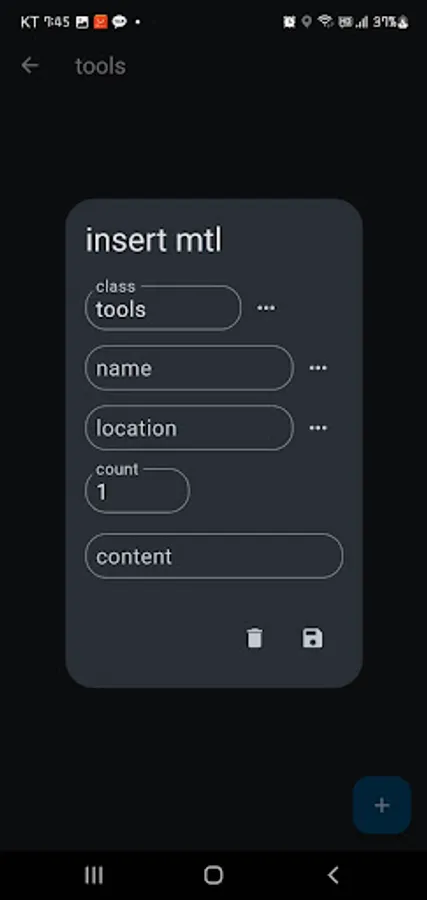Tap the back arrow next to tools
This screenshot has height=900, width=427.
[30, 65]
